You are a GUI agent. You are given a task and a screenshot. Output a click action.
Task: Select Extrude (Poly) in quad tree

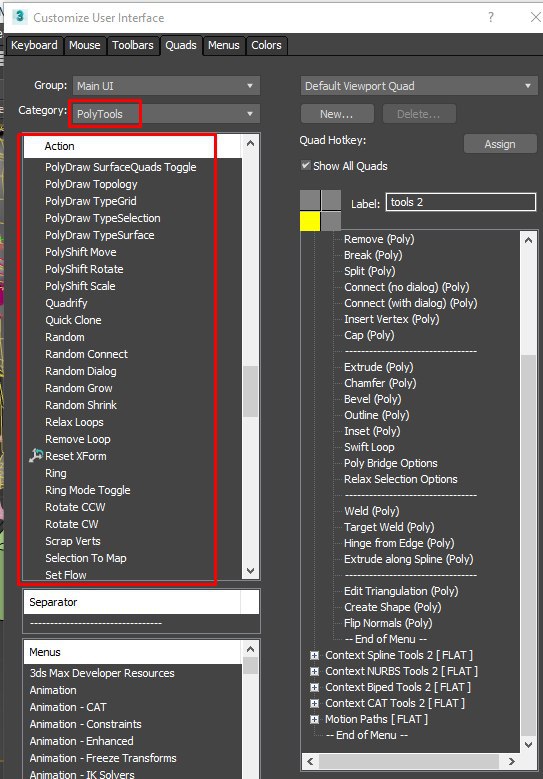pyautogui.click(x=379, y=367)
